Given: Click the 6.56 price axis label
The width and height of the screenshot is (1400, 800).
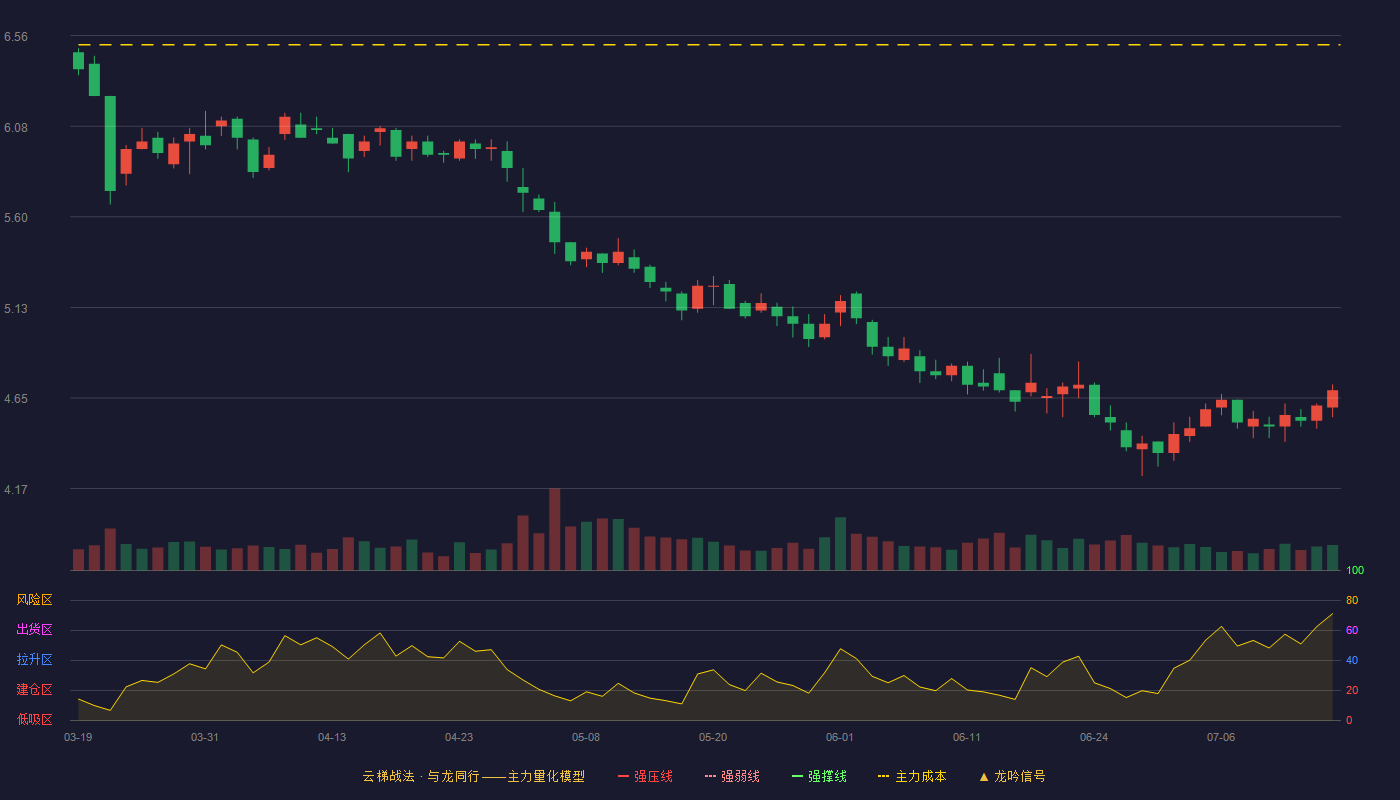Looking at the screenshot, I should click(16, 37).
